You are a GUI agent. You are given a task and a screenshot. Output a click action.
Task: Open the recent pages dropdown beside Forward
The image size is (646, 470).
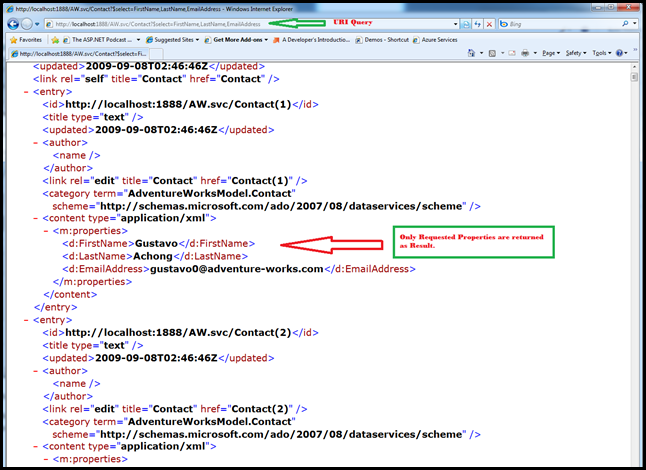tap(37, 24)
